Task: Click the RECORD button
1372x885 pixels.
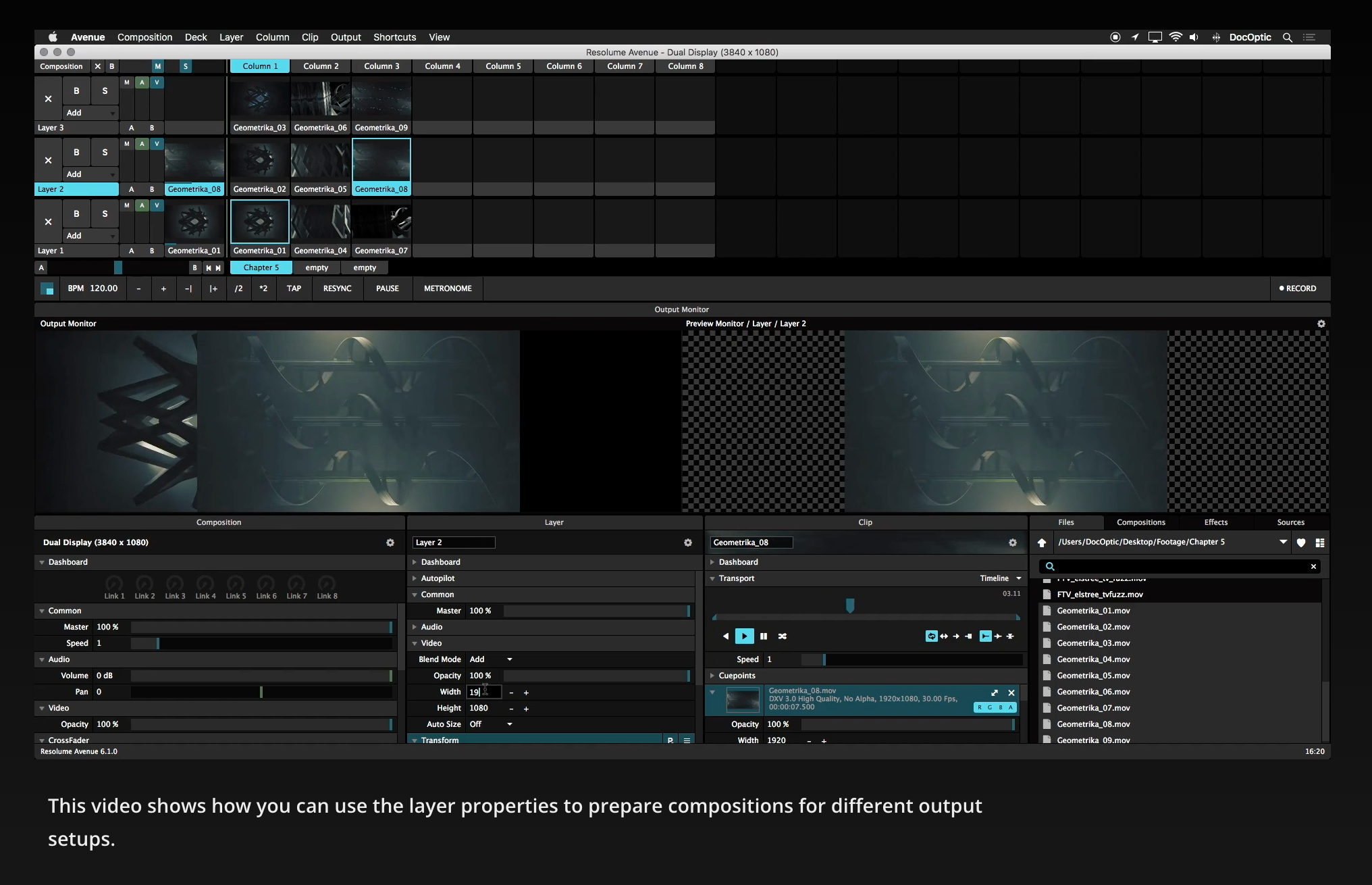Action: point(1297,288)
